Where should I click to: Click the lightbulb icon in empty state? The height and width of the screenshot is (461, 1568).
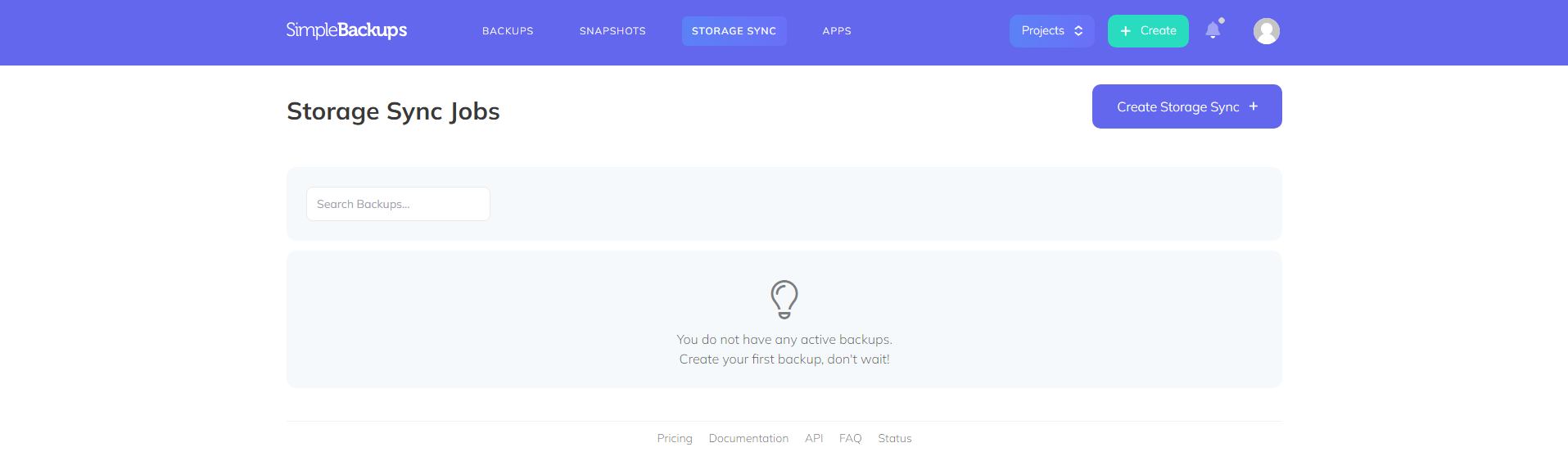pyautogui.click(x=784, y=299)
